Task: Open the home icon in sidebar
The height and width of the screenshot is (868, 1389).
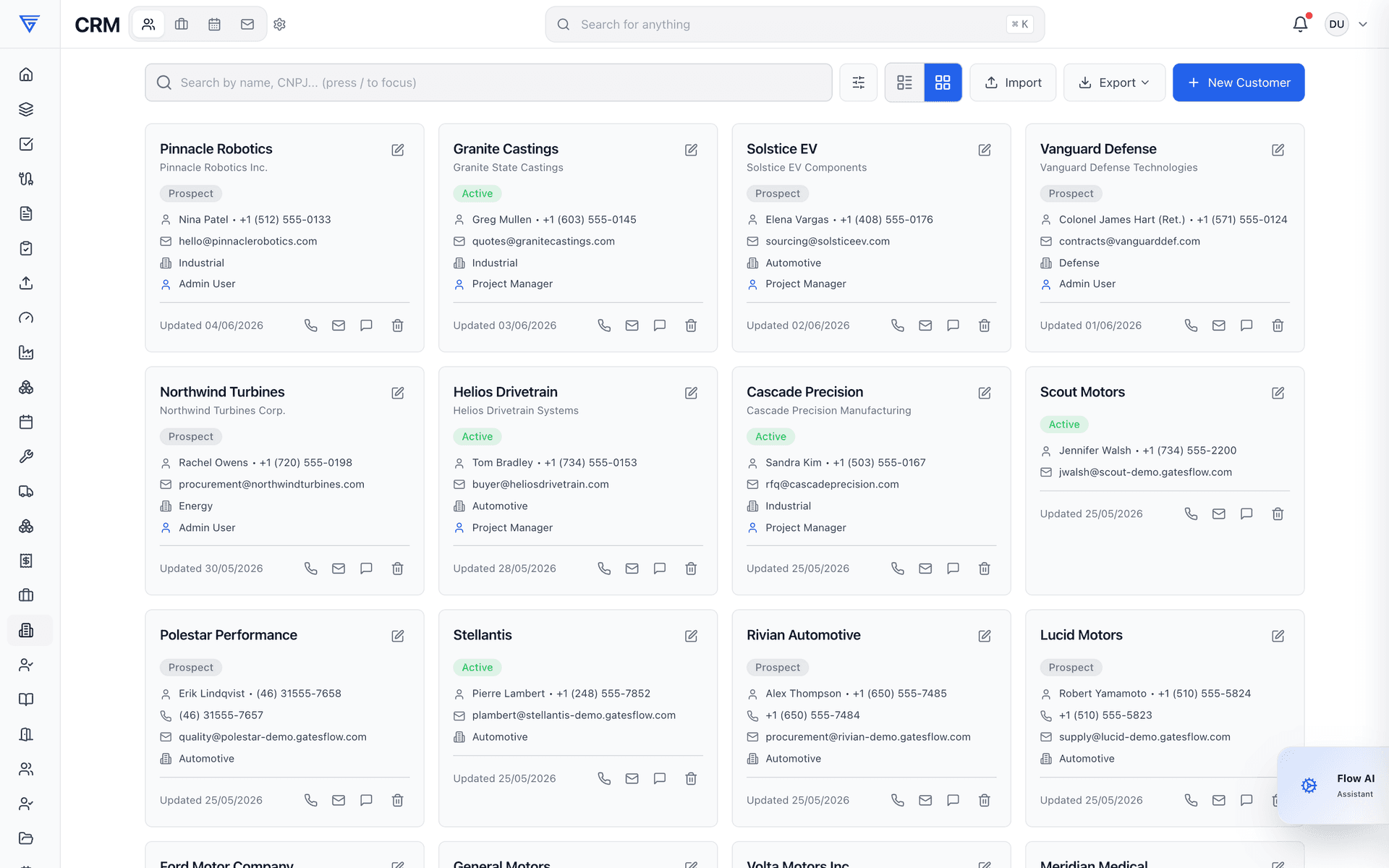Action: coord(26,75)
